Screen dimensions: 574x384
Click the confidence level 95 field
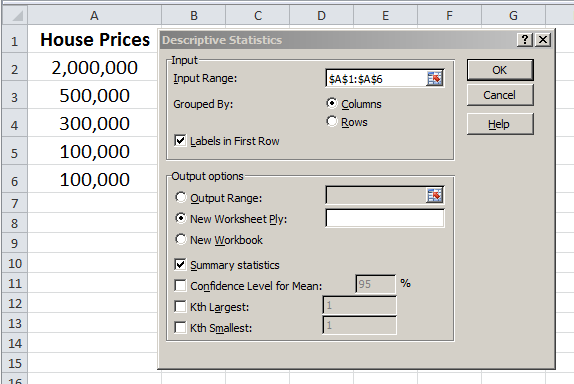pos(376,284)
